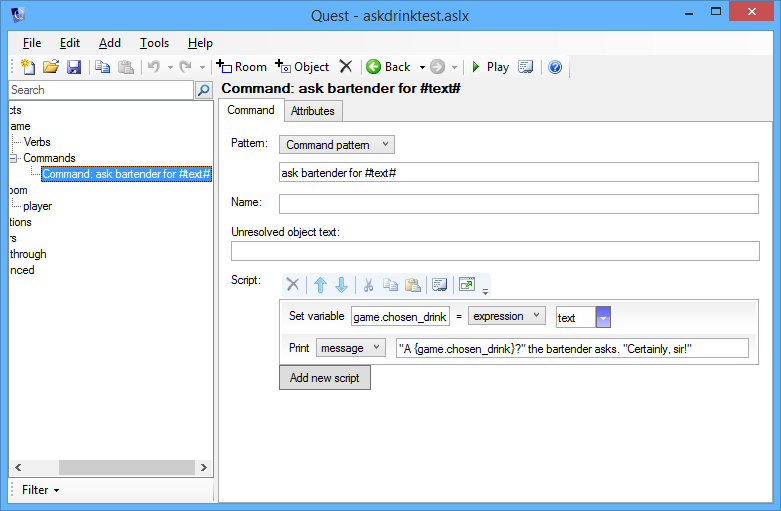This screenshot has width=781, height=511.
Task: Open the expression type dropdown
Action: click(506, 317)
